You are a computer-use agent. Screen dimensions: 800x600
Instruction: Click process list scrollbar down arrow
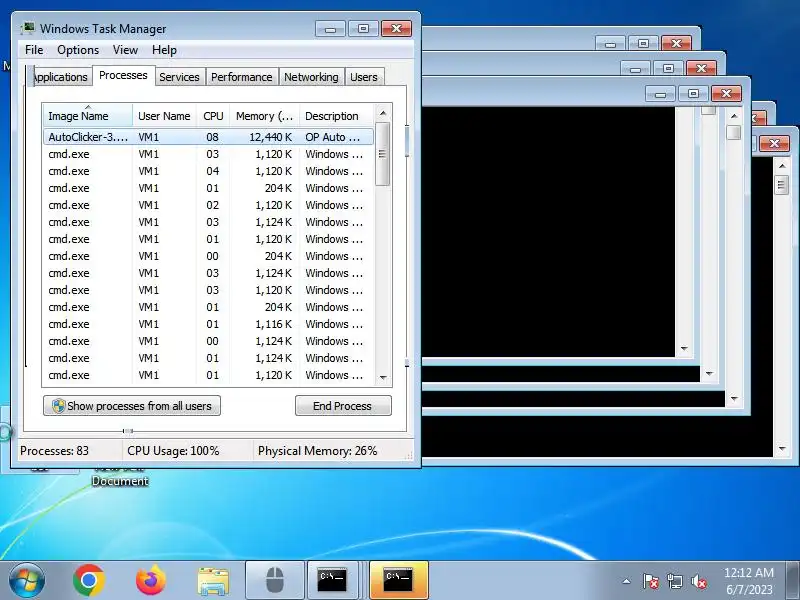pos(383,378)
